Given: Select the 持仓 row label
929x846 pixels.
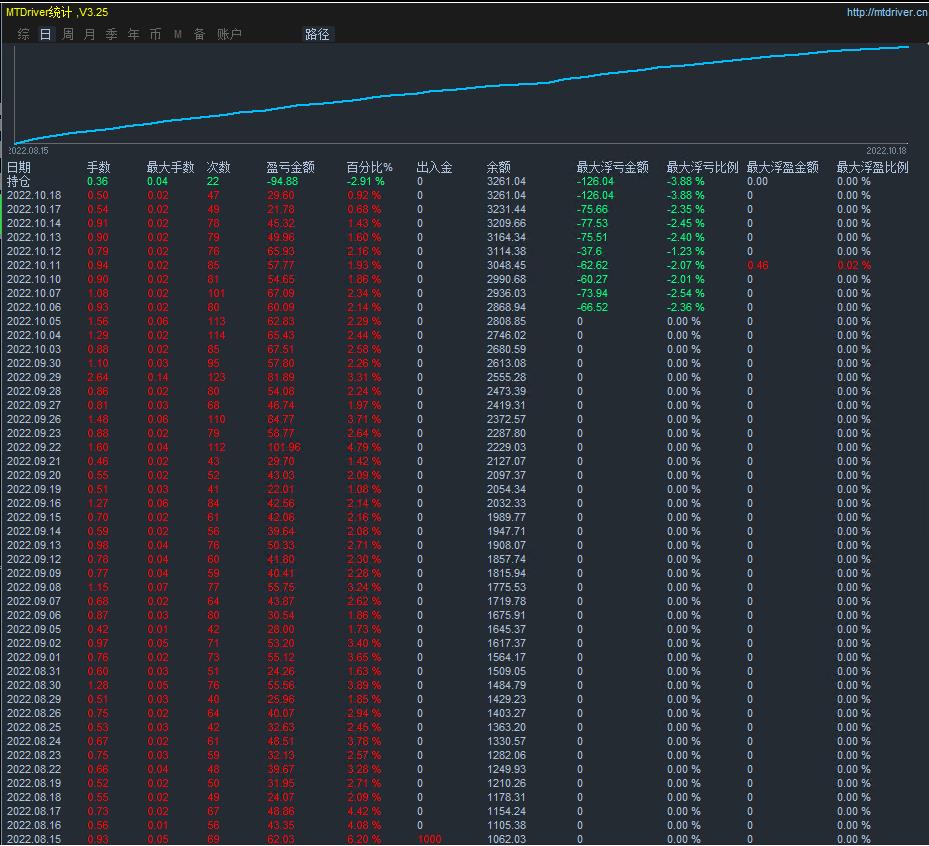Looking at the screenshot, I should (x=18, y=181).
